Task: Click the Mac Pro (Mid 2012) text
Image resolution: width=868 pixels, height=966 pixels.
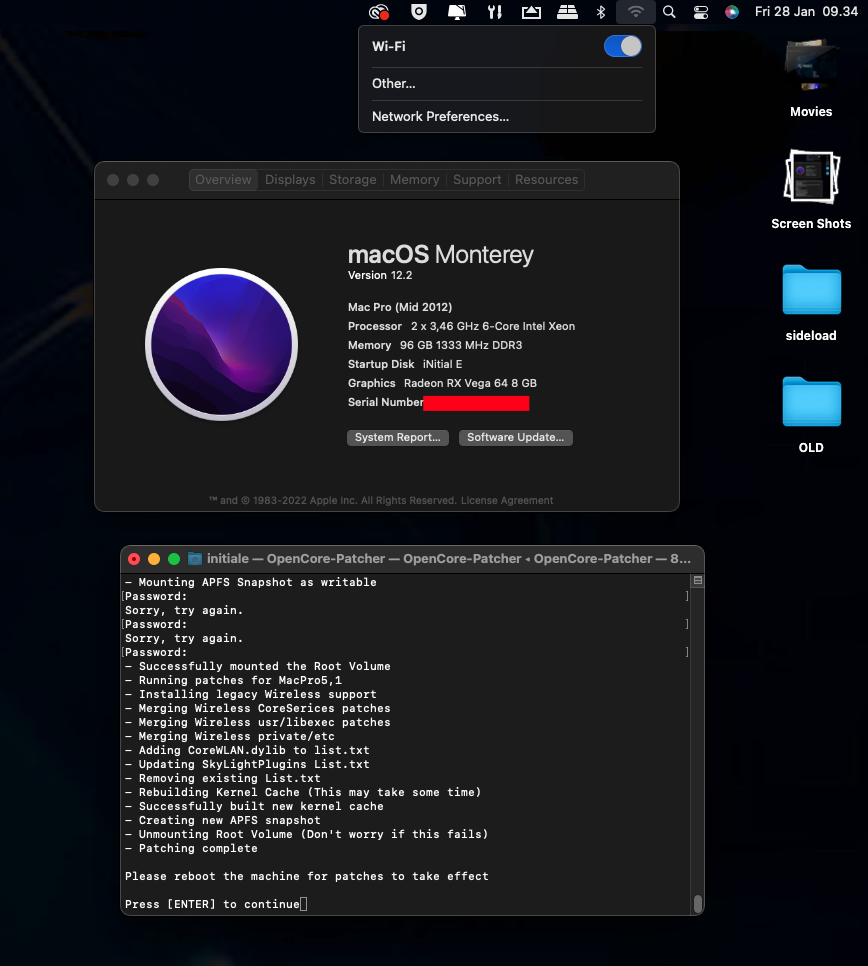Action: tap(400, 307)
